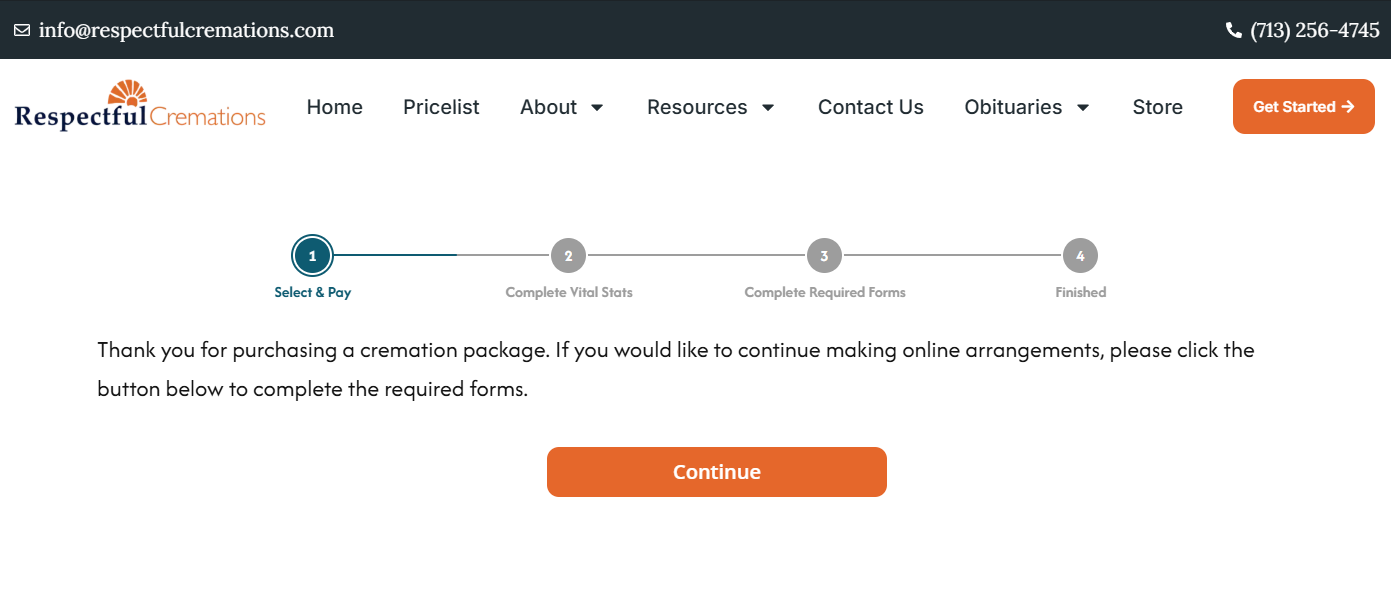Expand the About dropdown arrow
This screenshot has height=607, width=1391.
point(597,108)
